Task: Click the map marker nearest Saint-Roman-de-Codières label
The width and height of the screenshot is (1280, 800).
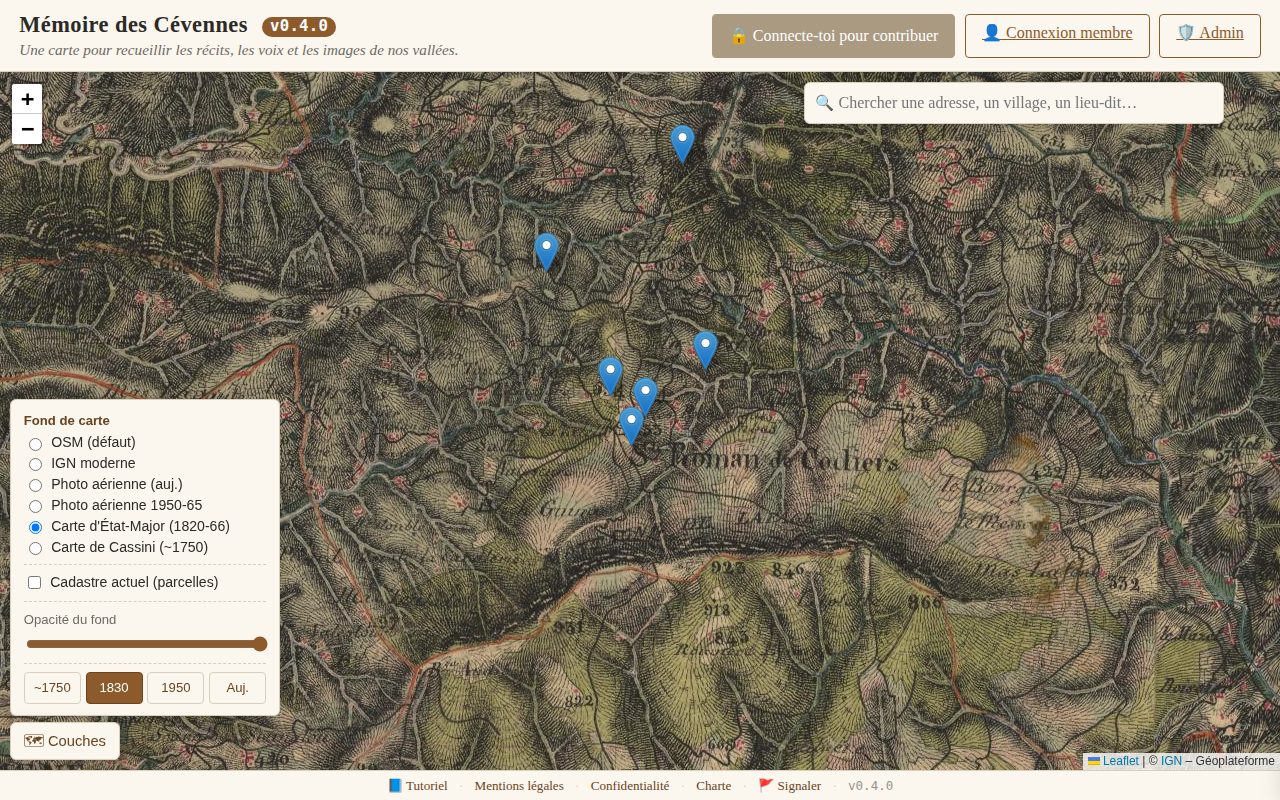Action: pos(630,425)
